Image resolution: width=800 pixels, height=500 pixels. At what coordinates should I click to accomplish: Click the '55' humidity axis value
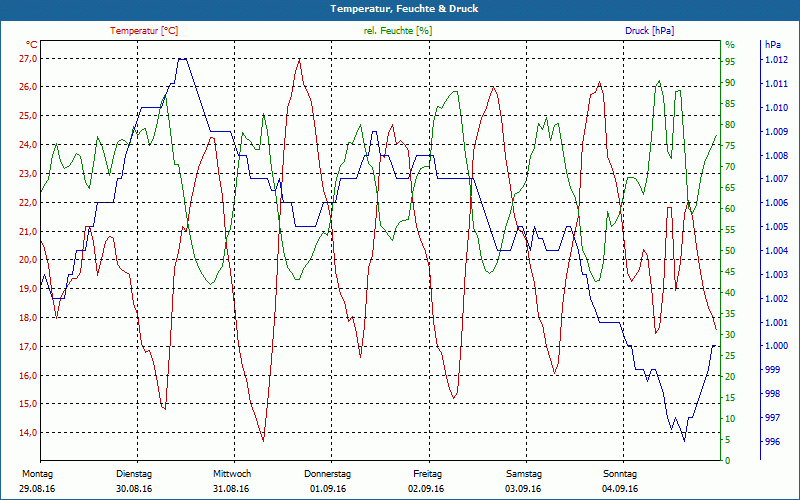pos(730,230)
